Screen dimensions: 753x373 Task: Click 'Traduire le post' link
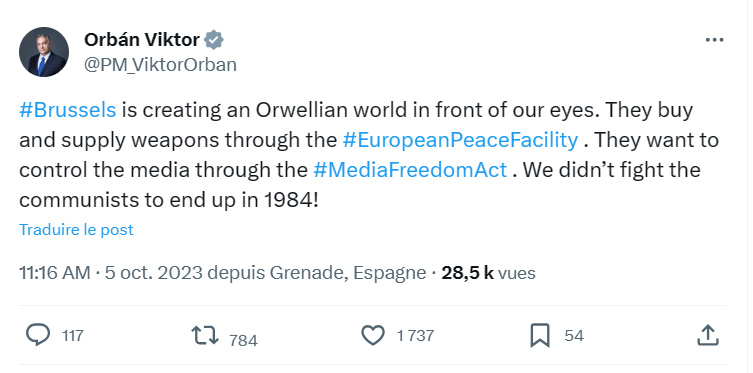pos(76,229)
